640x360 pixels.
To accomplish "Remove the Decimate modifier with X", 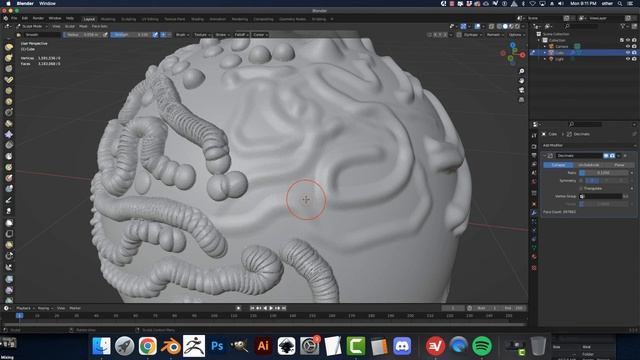I will 625,156.
